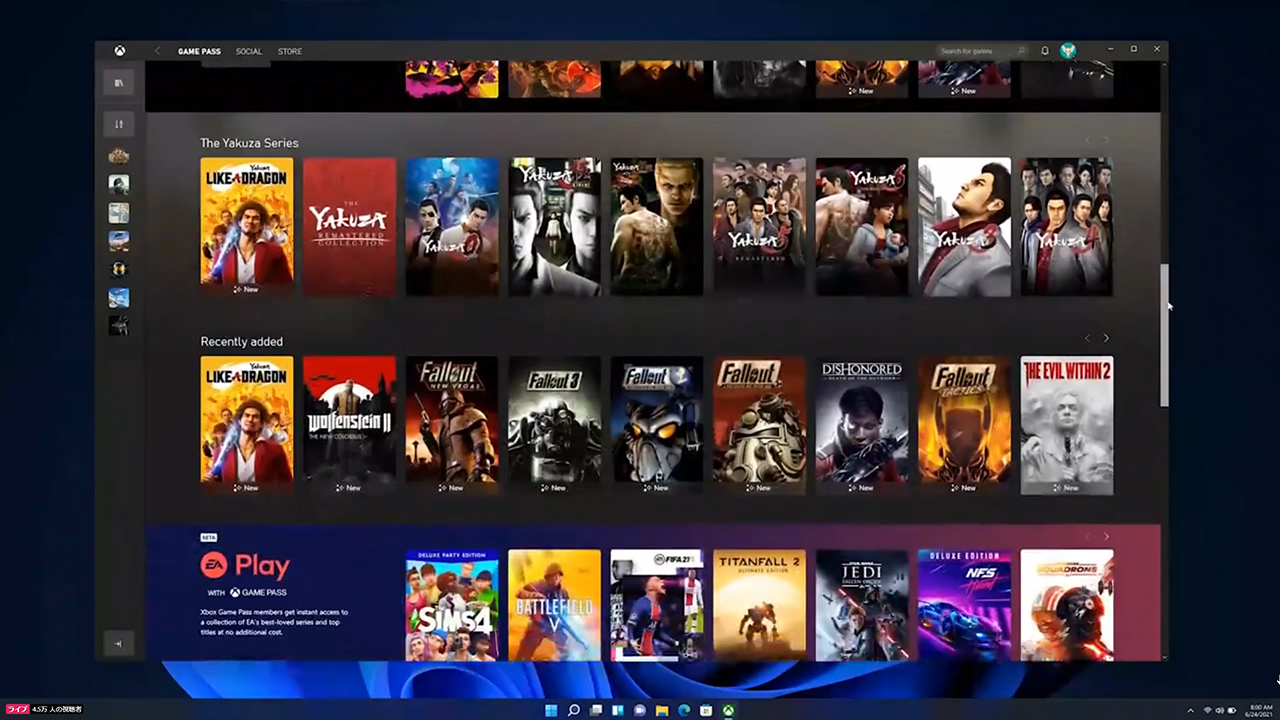Click the Recently added section heading
The height and width of the screenshot is (720, 1280).
(x=241, y=341)
